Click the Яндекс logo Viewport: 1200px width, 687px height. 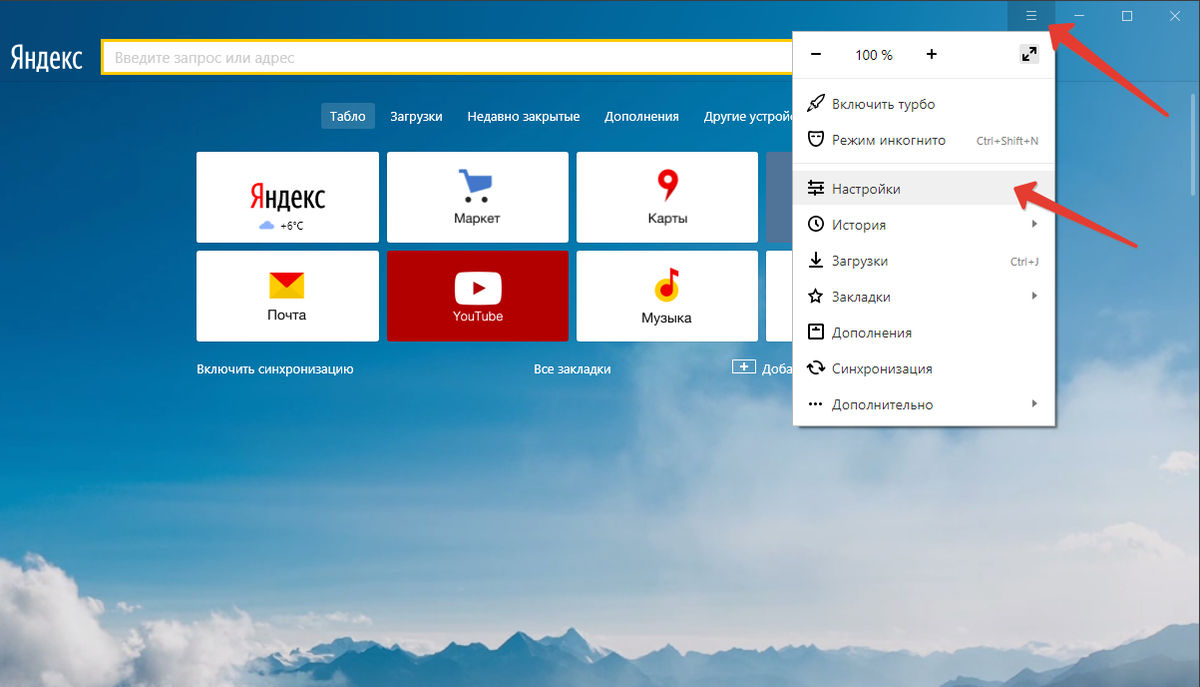[x=46, y=57]
